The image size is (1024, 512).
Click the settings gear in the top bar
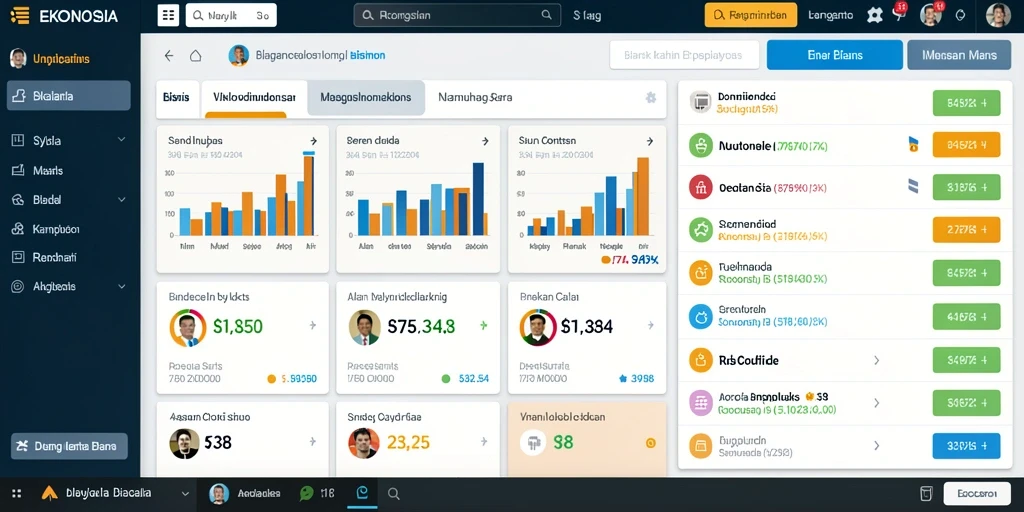pos(874,15)
